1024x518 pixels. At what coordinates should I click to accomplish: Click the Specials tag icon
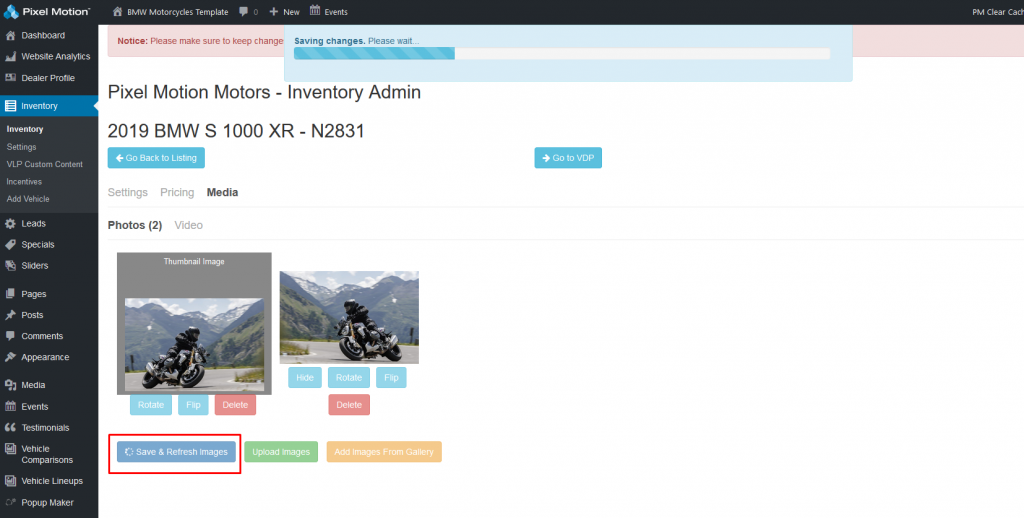[x=10, y=244]
